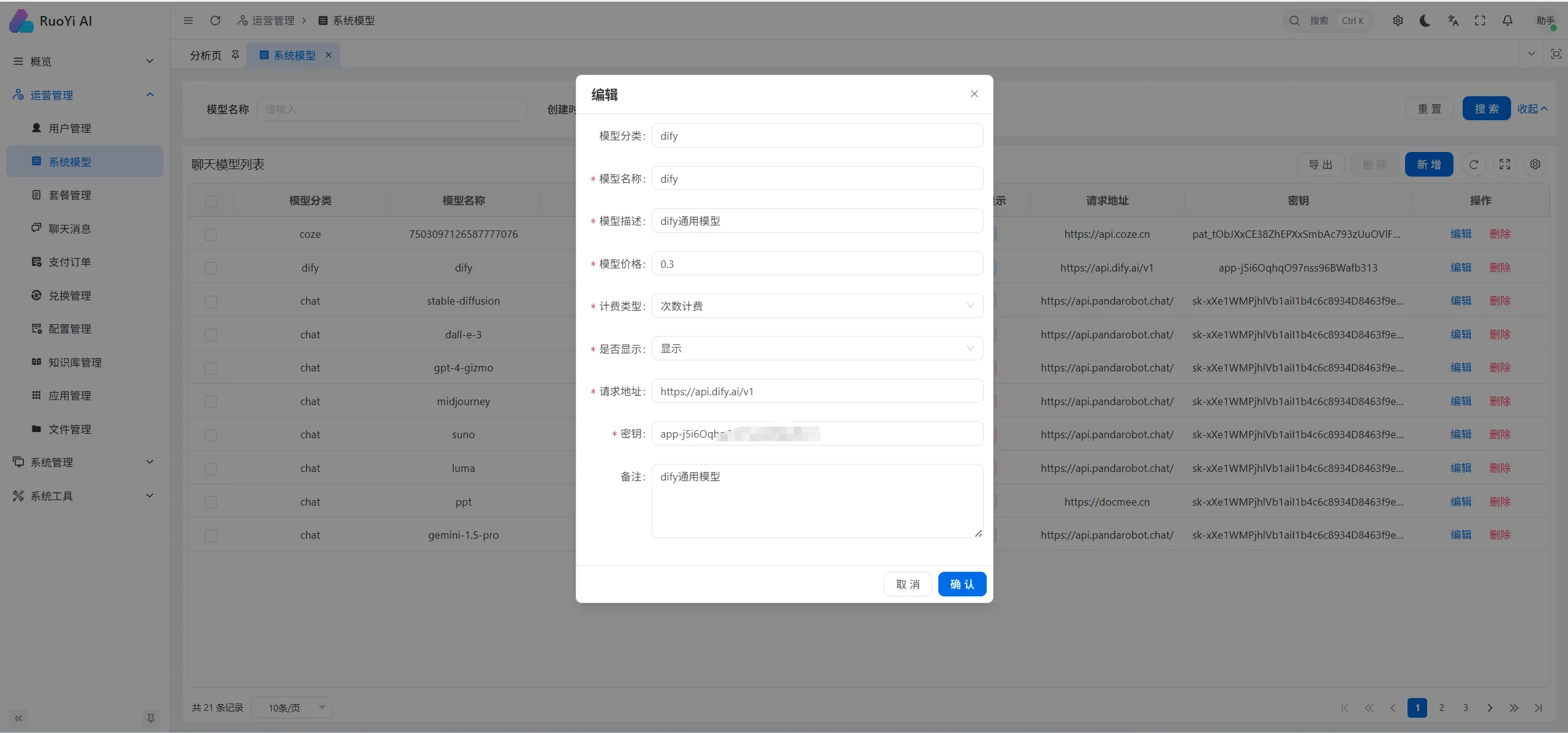Click table column settings gear icon
The height and width of the screenshot is (733, 1568).
(x=1535, y=164)
